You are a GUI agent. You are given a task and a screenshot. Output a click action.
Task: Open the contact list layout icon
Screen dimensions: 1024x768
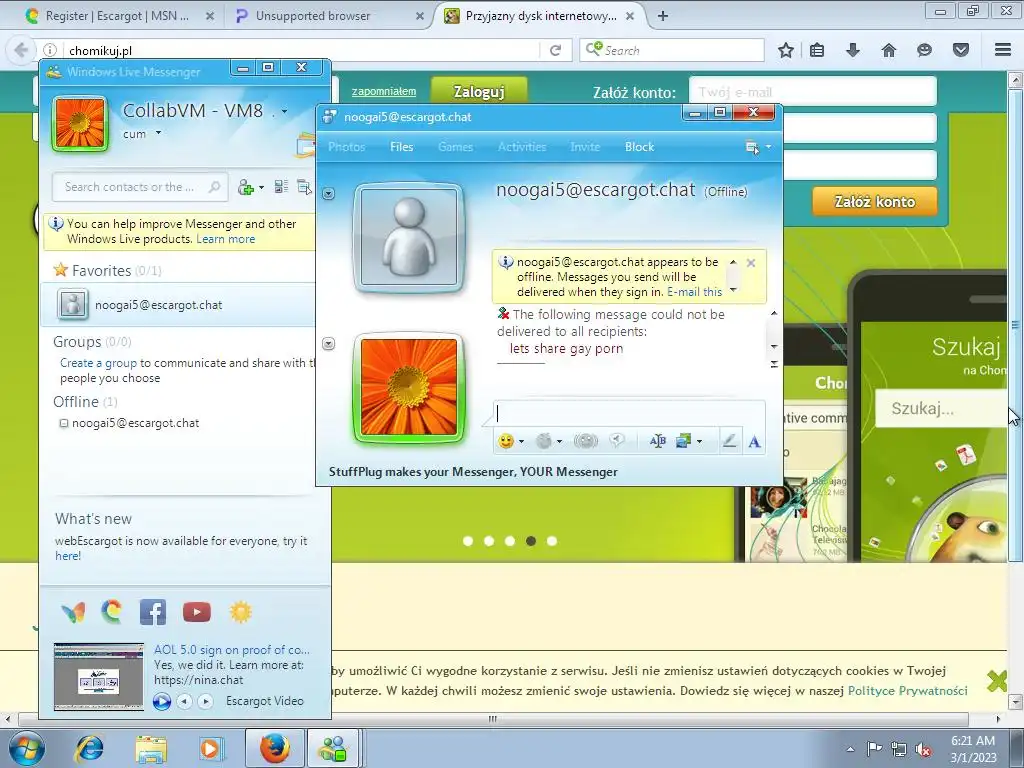pyautogui.click(x=281, y=187)
